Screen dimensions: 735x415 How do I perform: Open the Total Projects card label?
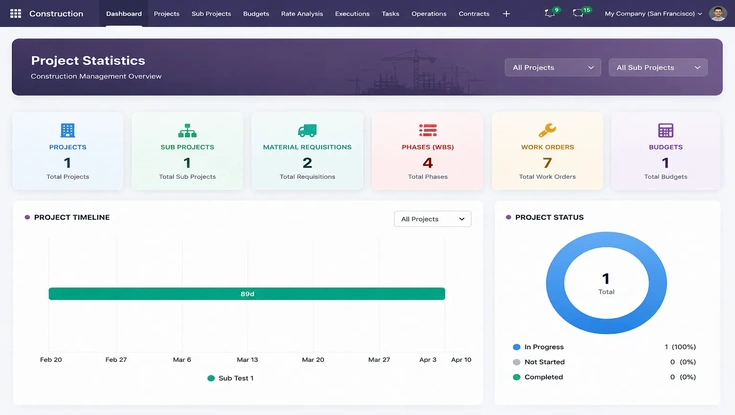(x=68, y=177)
